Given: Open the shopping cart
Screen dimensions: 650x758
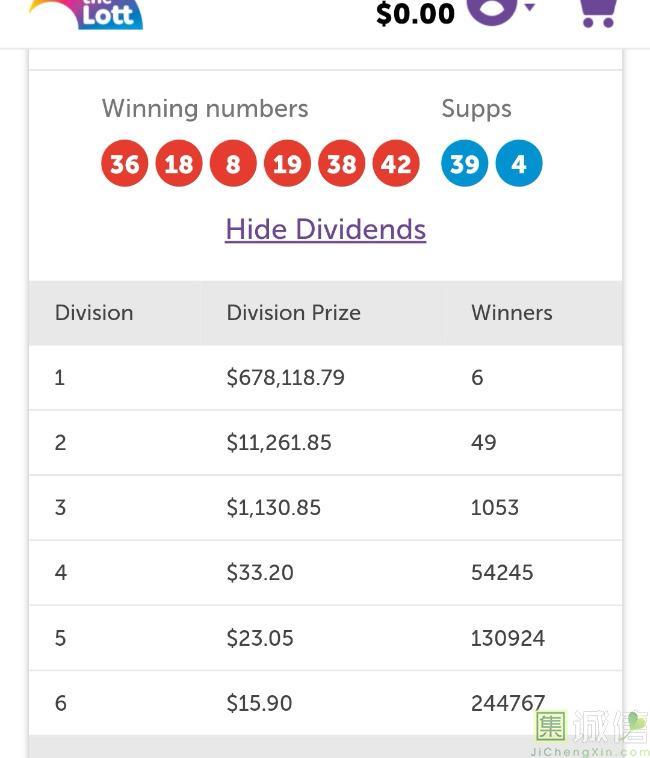Looking at the screenshot, I should (597, 11).
